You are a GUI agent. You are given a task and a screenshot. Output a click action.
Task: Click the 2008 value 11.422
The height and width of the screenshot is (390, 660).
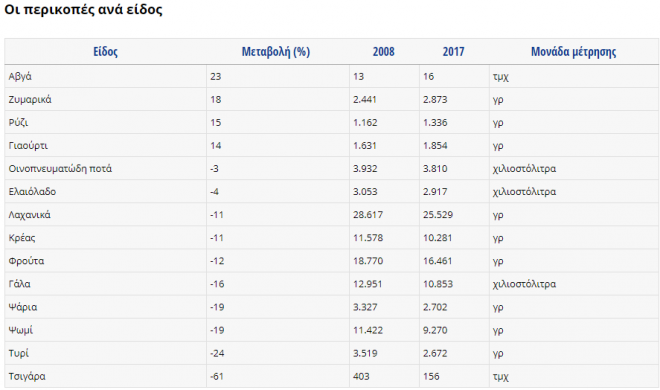pyautogui.click(x=368, y=330)
